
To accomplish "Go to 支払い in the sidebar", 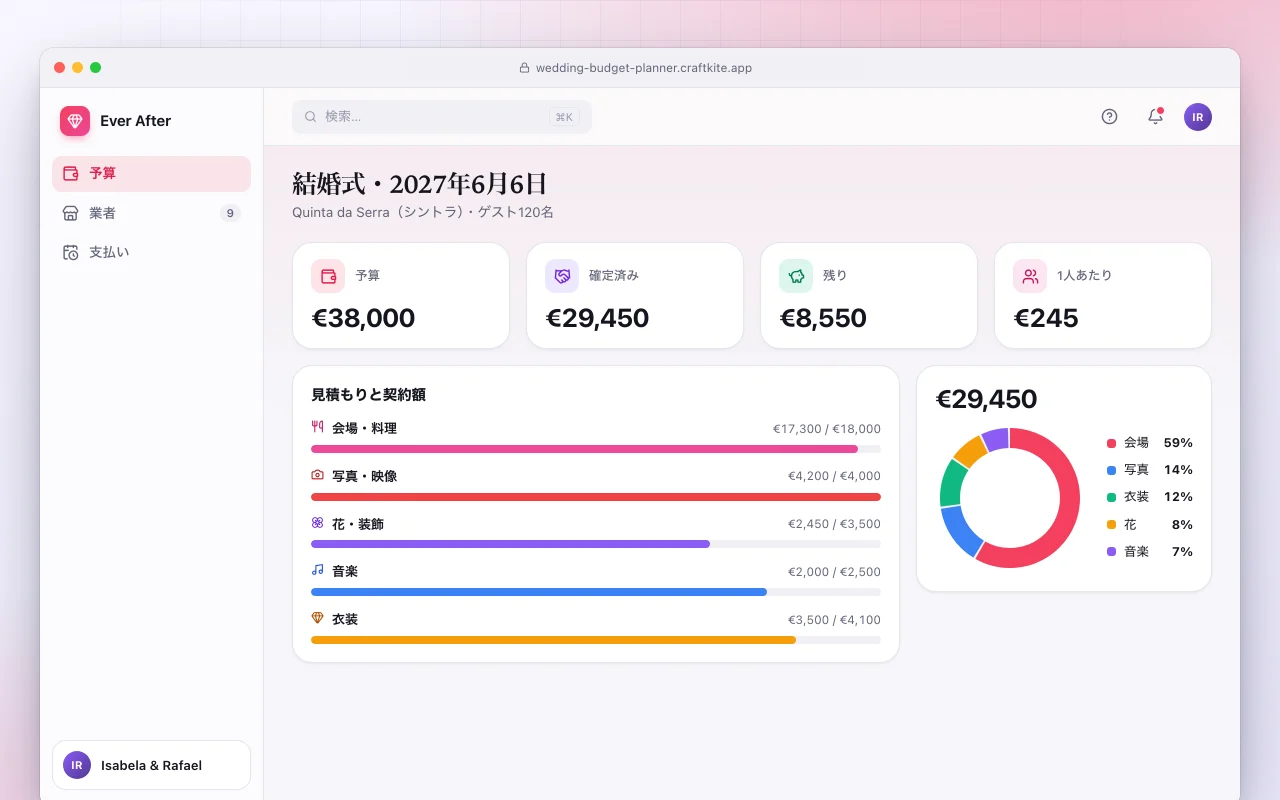I will click(x=151, y=252).
